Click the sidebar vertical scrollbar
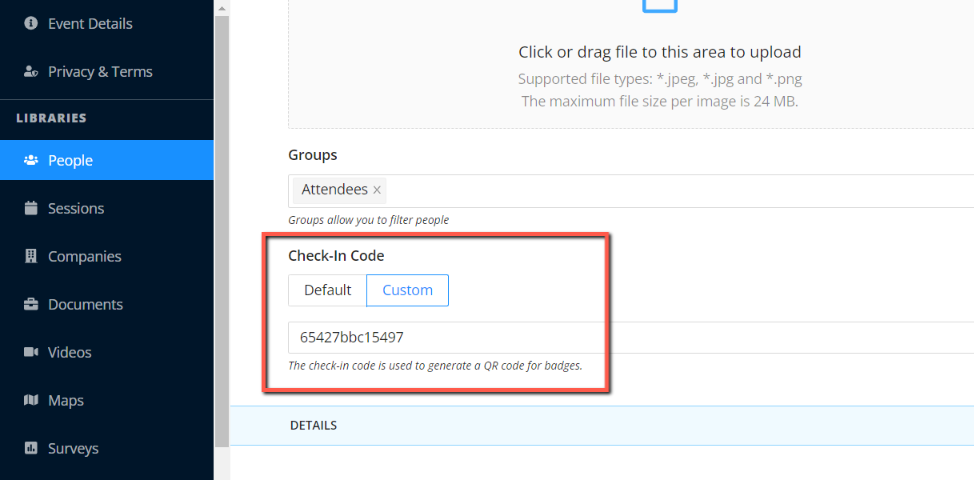 tap(221, 240)
